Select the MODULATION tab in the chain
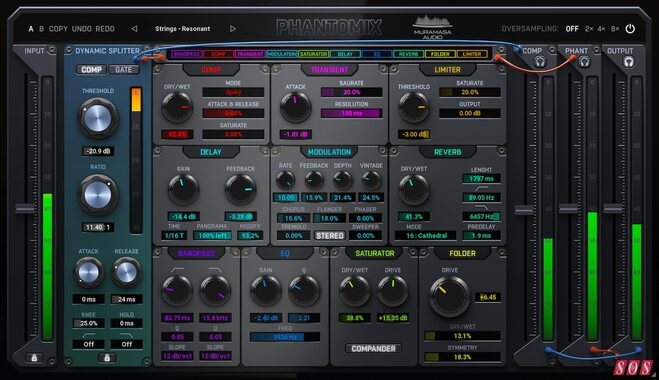The width and height of the screenshot is (659, 380). coord(282,54)
